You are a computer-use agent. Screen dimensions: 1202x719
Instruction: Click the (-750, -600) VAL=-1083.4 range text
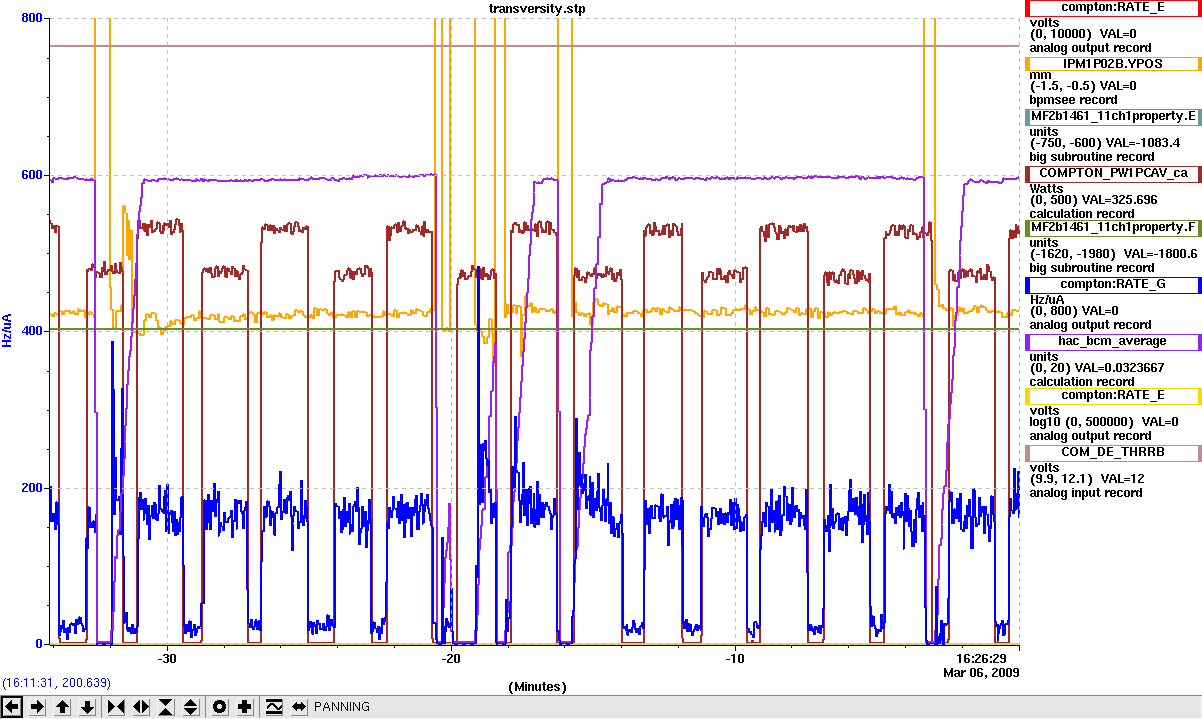(x=1105, y=143)
